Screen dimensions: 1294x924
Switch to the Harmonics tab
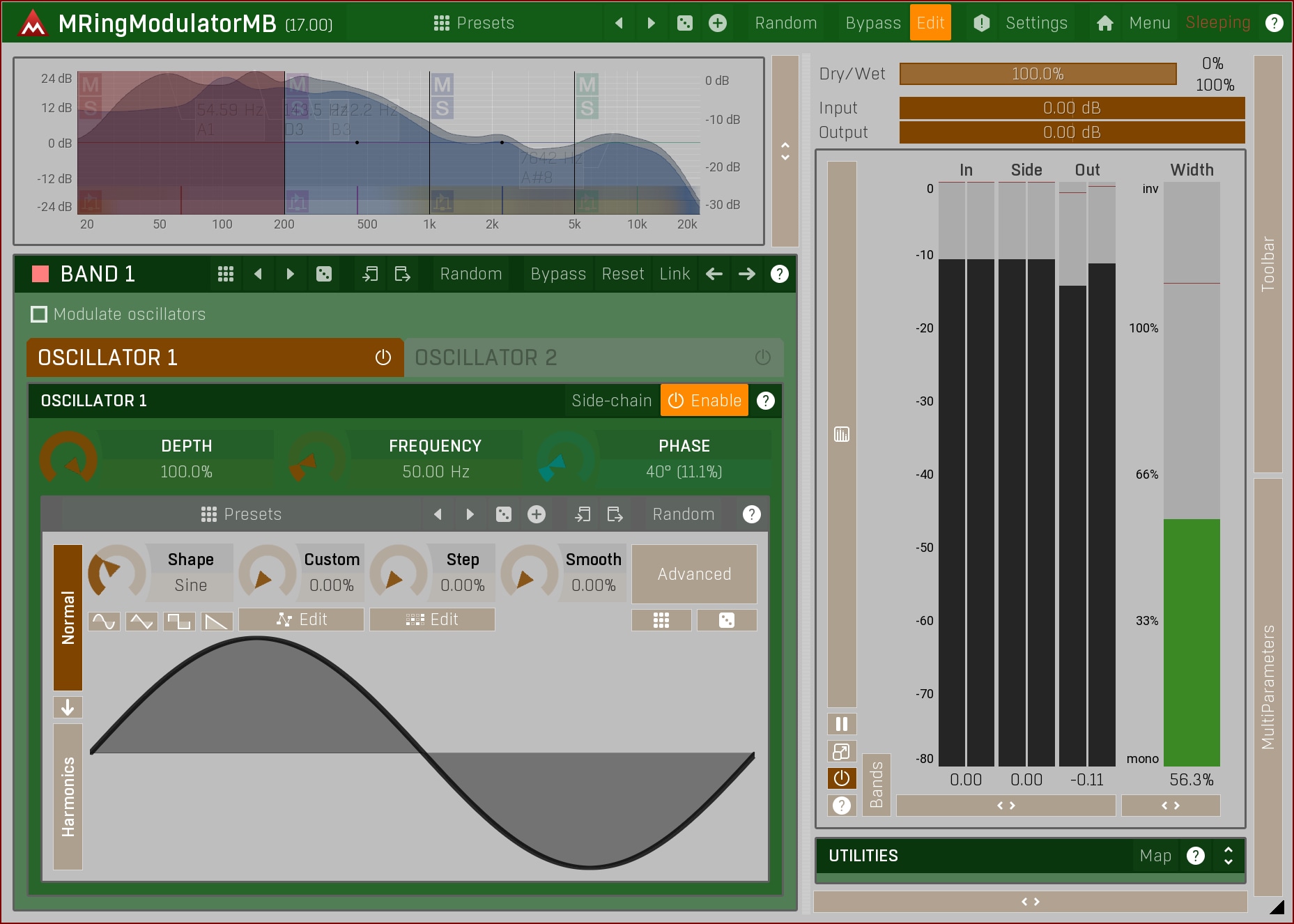(x=68, y=796)
